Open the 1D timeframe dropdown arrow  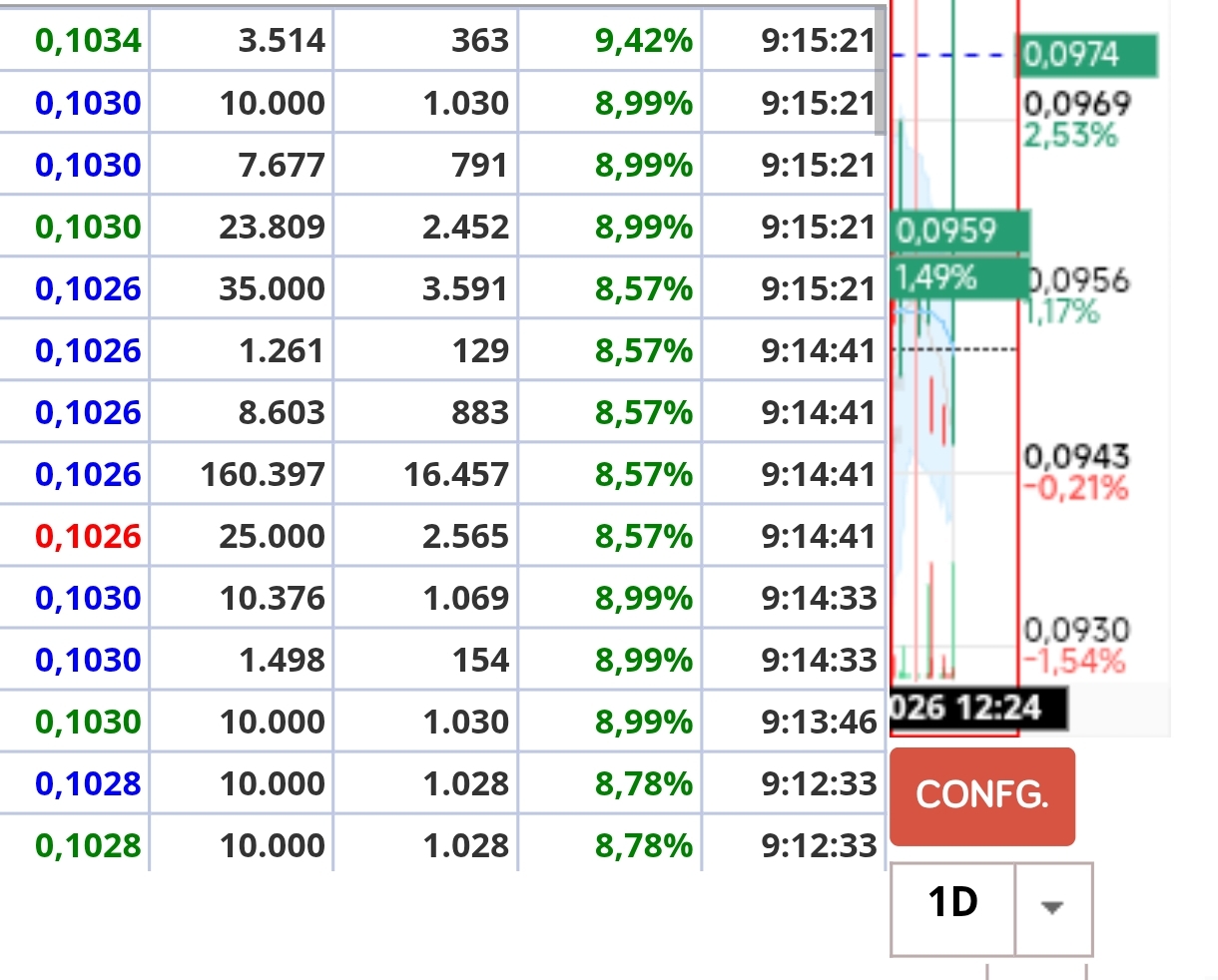pos(1053,908)
